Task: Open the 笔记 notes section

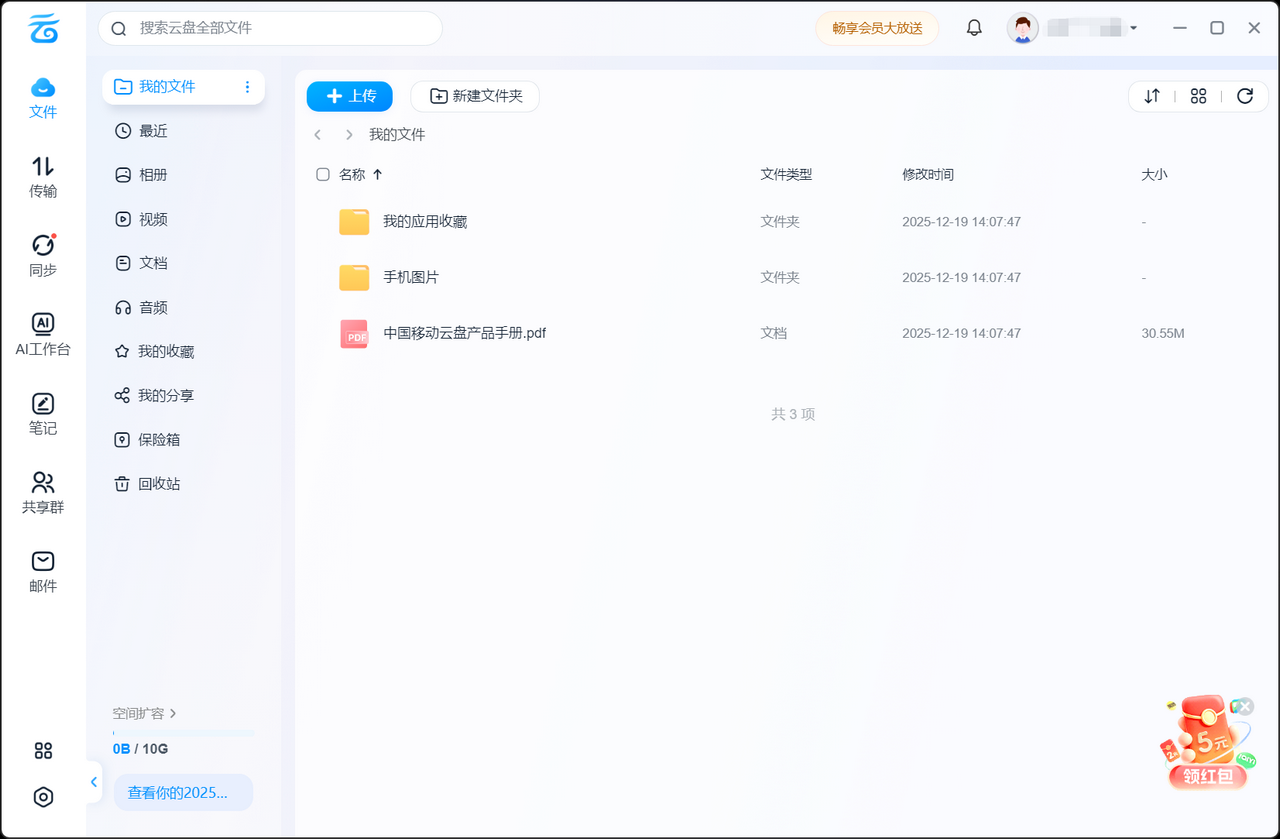Action: point(43,412)
